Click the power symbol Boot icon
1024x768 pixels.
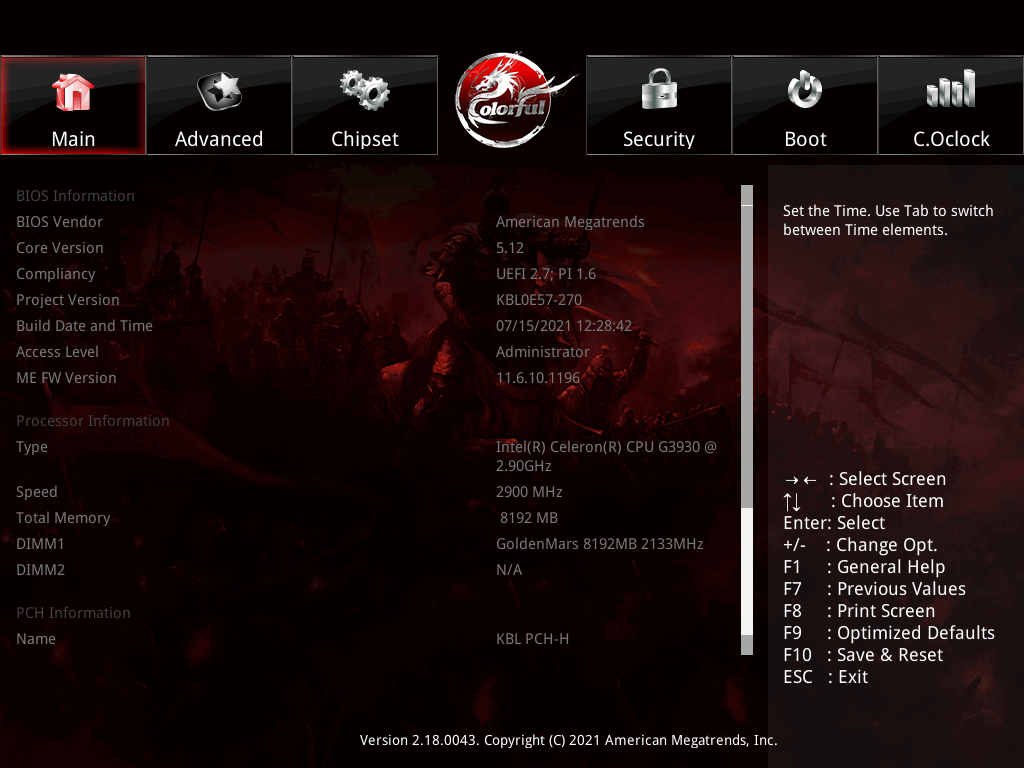click(x=805, y=89)
